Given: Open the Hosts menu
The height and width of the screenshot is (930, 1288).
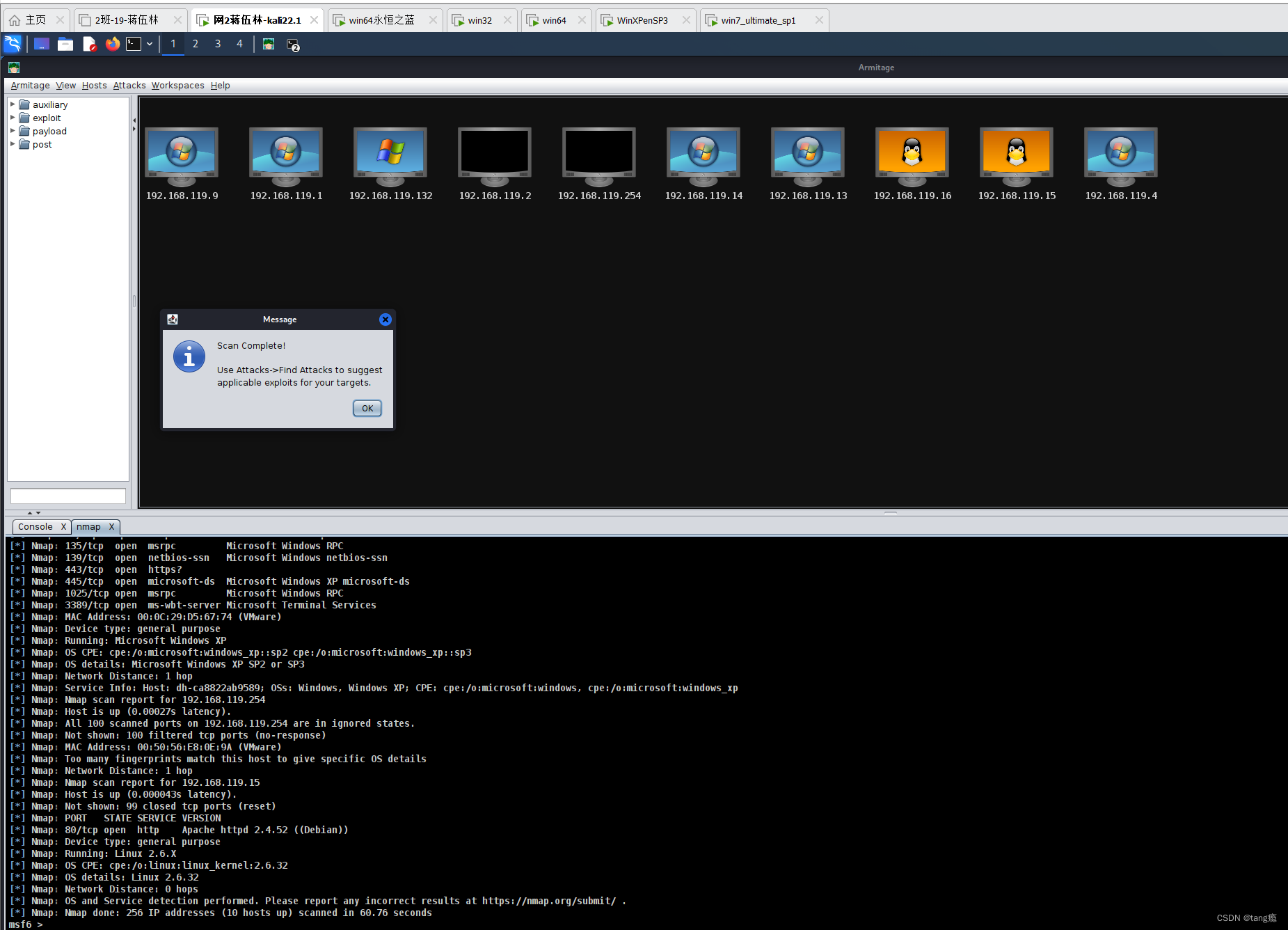Looking at the screenshot, I should coord(95,86).
